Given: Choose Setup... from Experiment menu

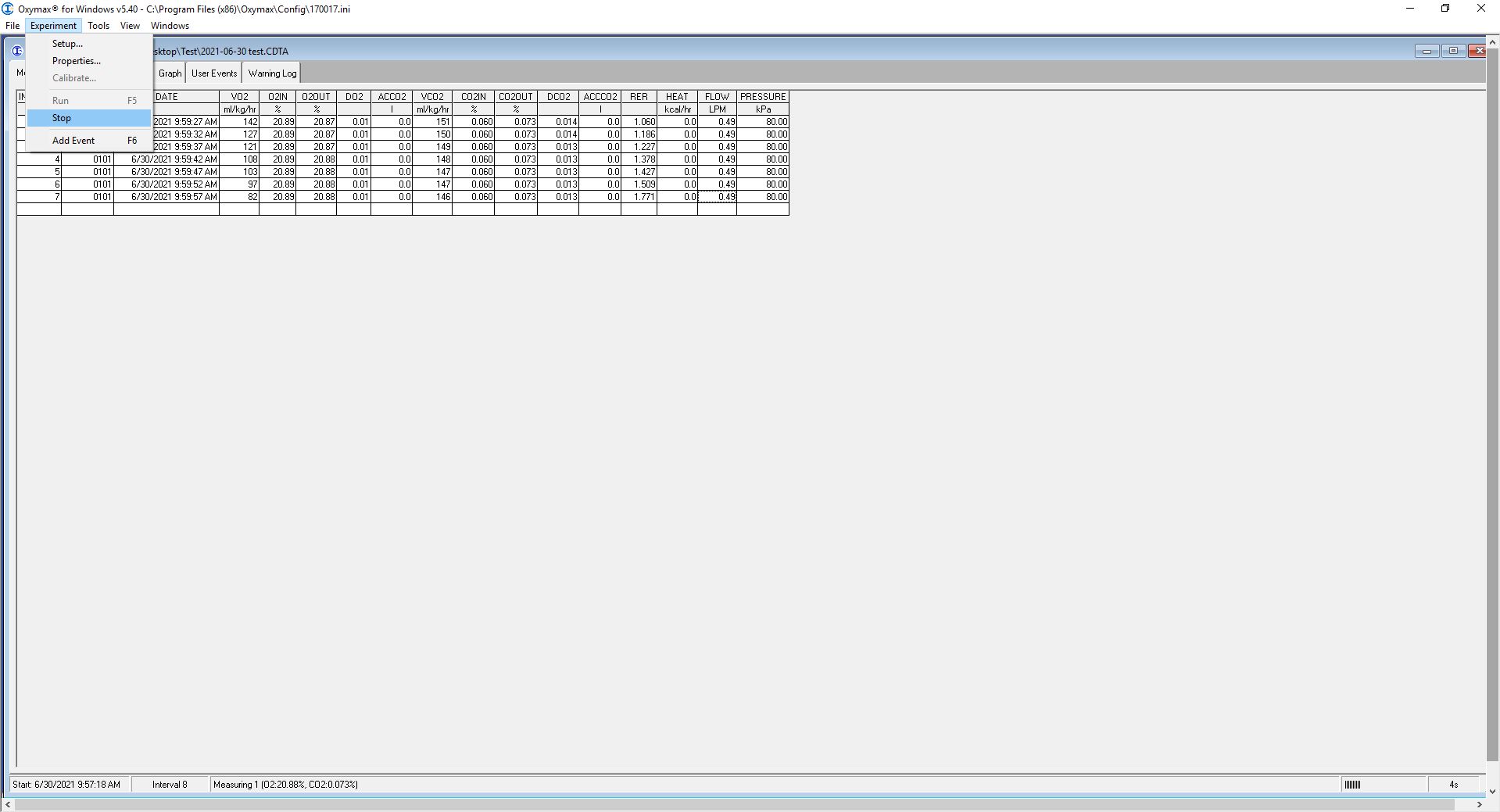Looking at the screenshot, I should 89,44.
